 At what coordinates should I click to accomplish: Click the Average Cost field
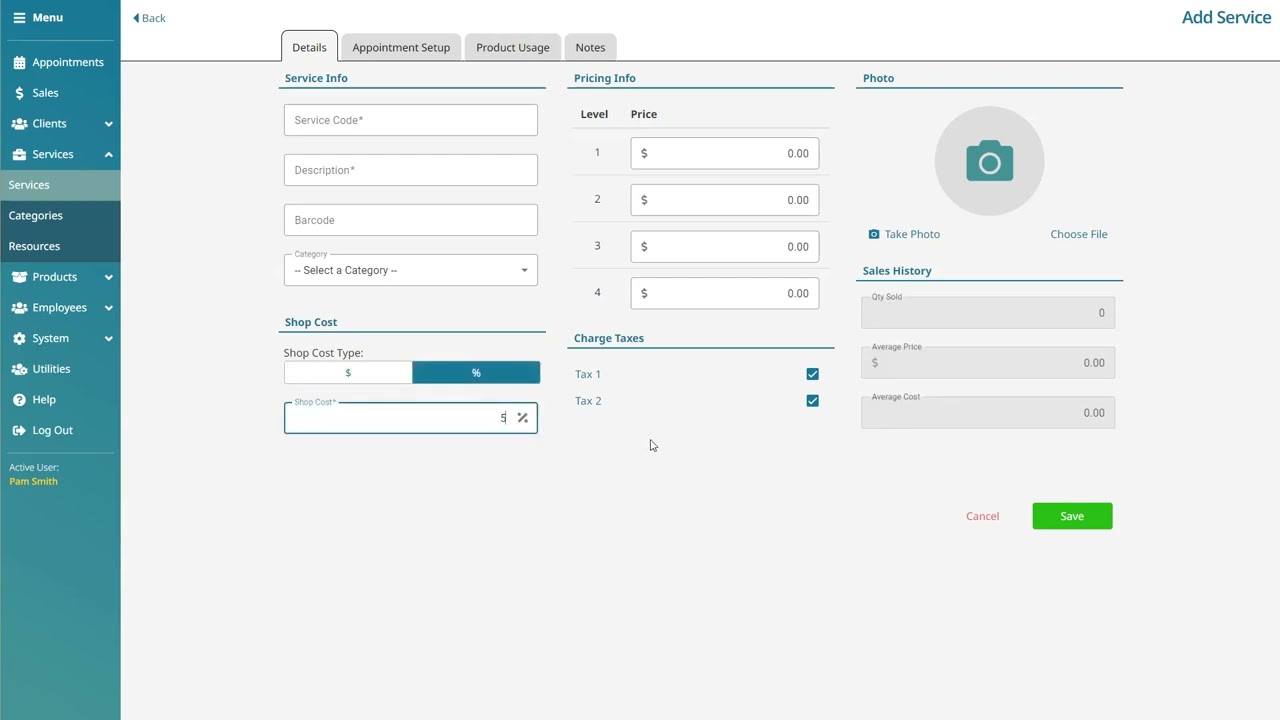pyautogui.click(x=988, y=413)
